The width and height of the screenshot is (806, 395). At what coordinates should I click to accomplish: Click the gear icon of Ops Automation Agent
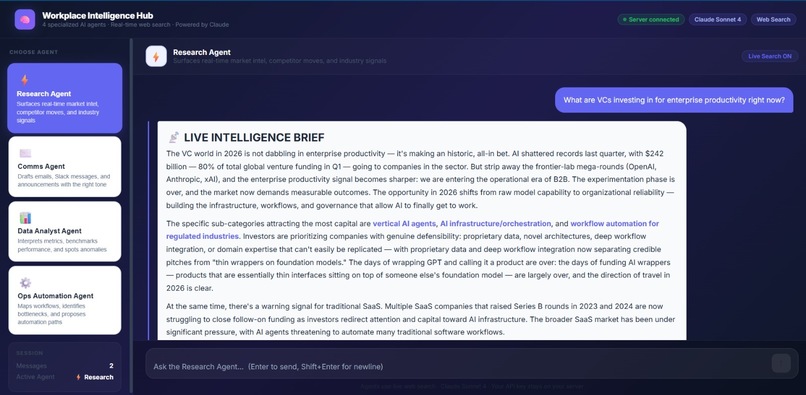[25, 282]
